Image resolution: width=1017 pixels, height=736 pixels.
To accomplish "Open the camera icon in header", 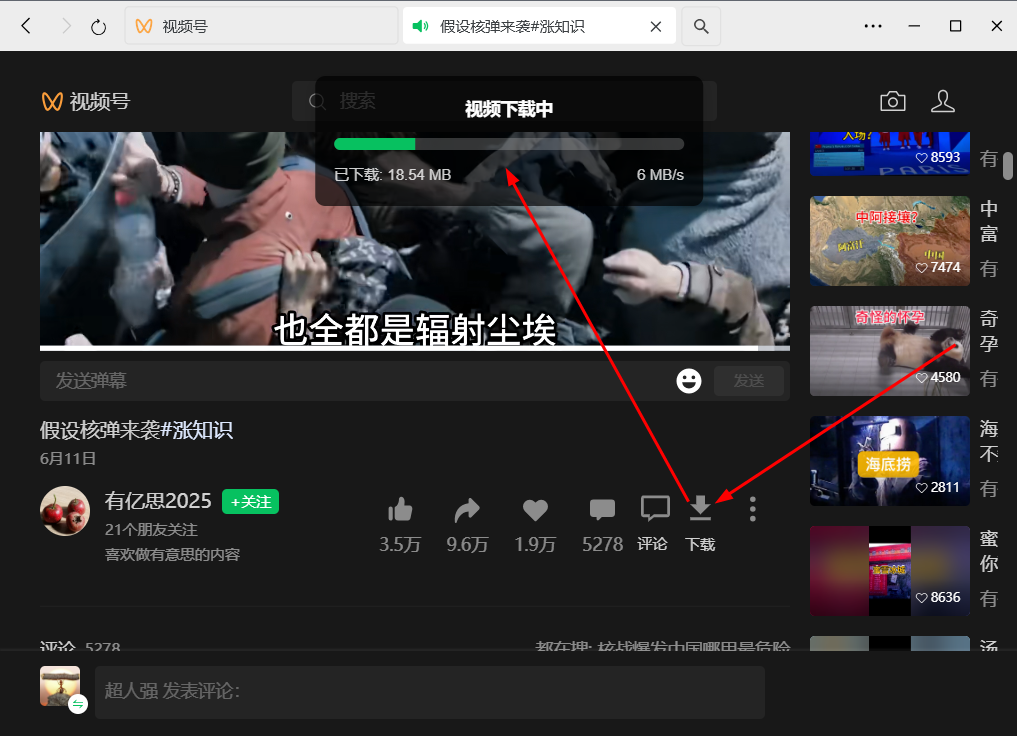I will coord(892,101).
